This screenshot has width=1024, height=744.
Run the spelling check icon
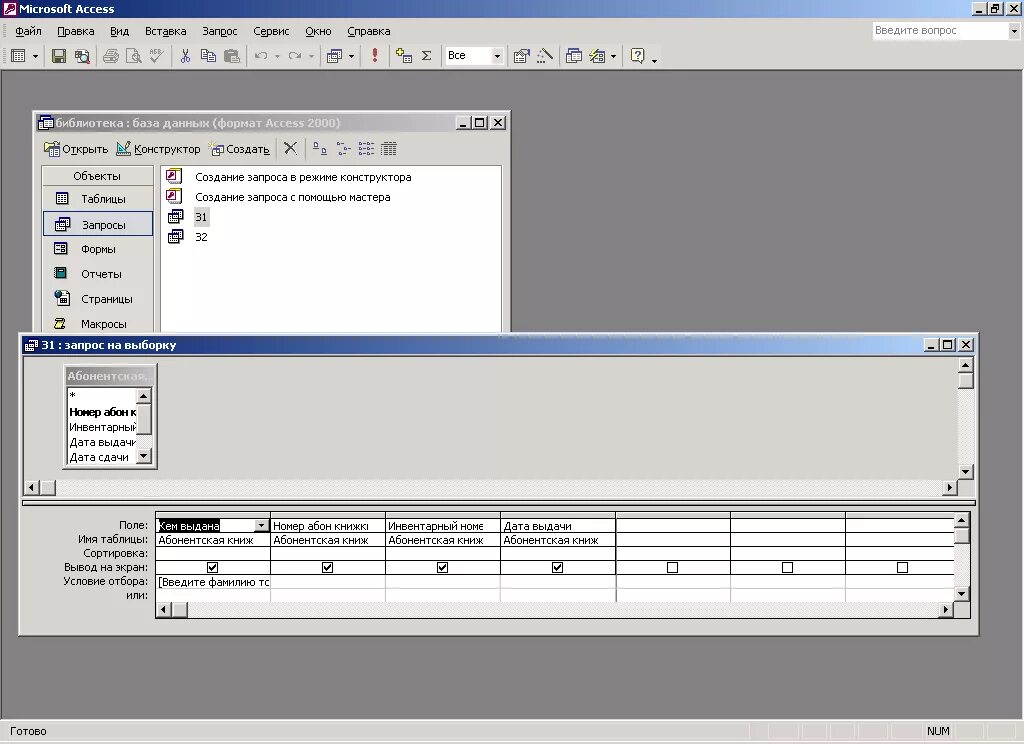tap(156, 56)
